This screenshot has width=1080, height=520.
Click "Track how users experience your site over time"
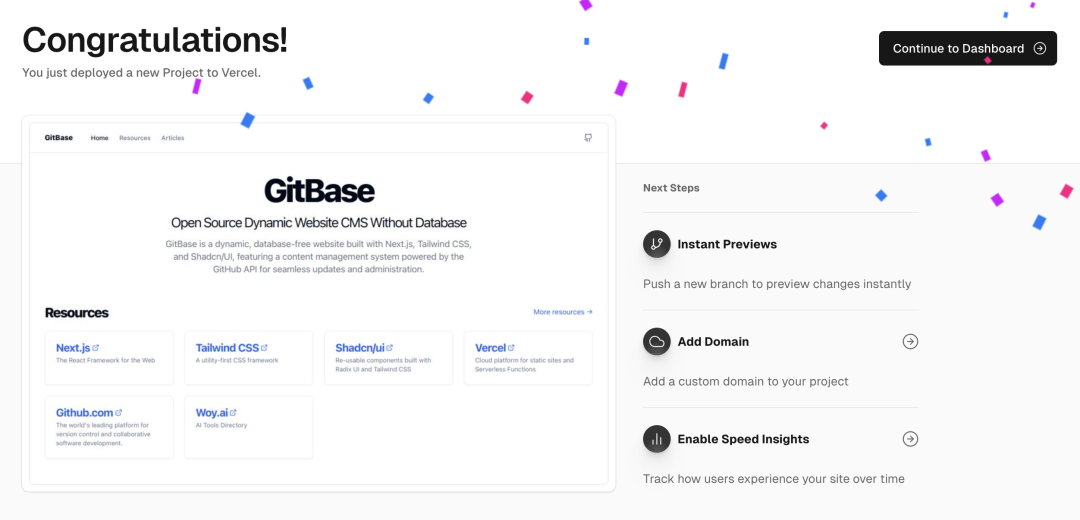click(x=773, y=479)
